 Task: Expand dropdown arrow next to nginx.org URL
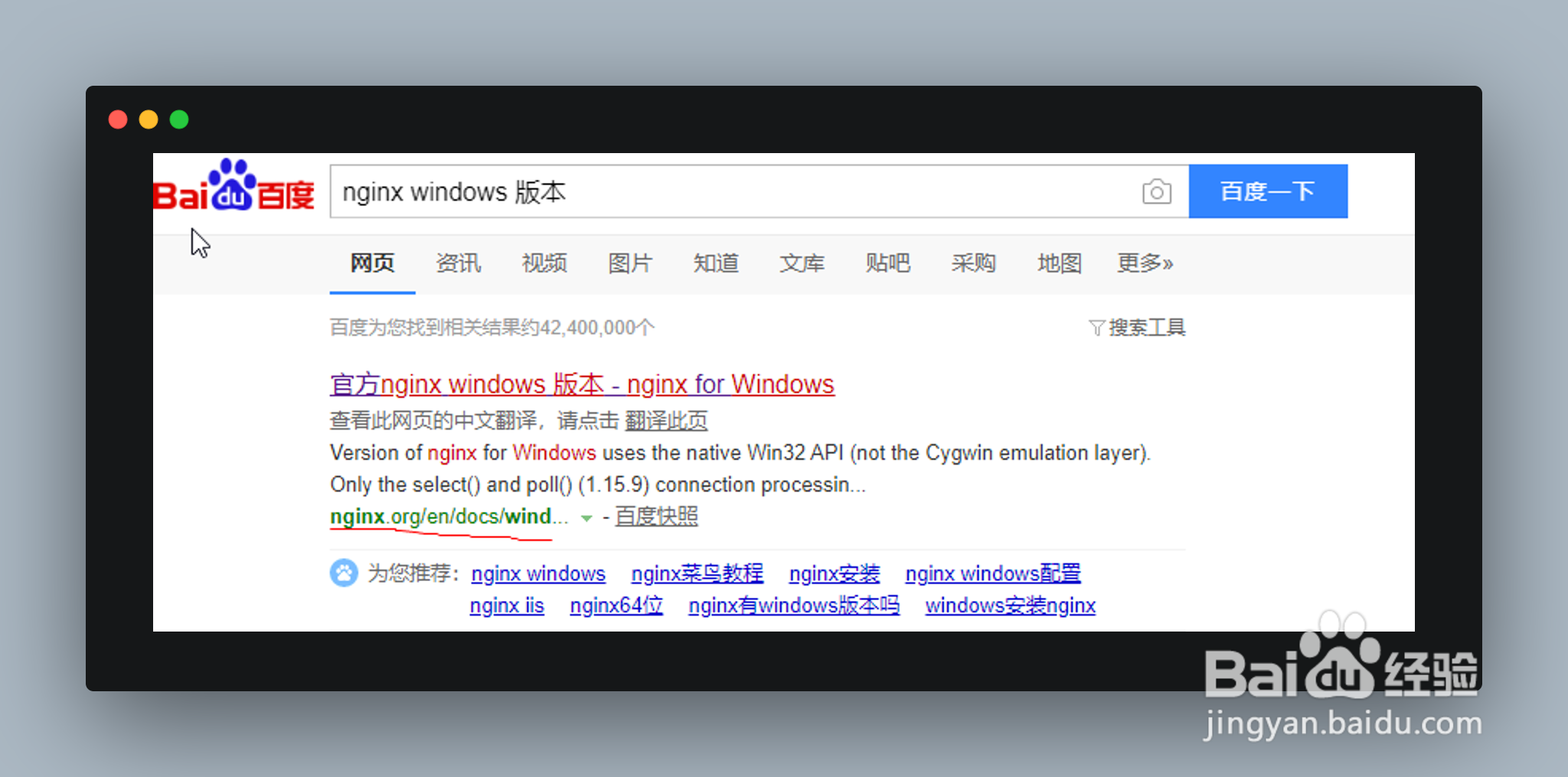pos(586,518)
